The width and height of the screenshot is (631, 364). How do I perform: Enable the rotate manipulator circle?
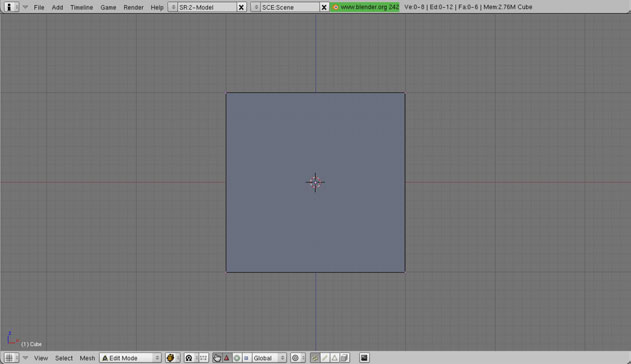[237, 358]
